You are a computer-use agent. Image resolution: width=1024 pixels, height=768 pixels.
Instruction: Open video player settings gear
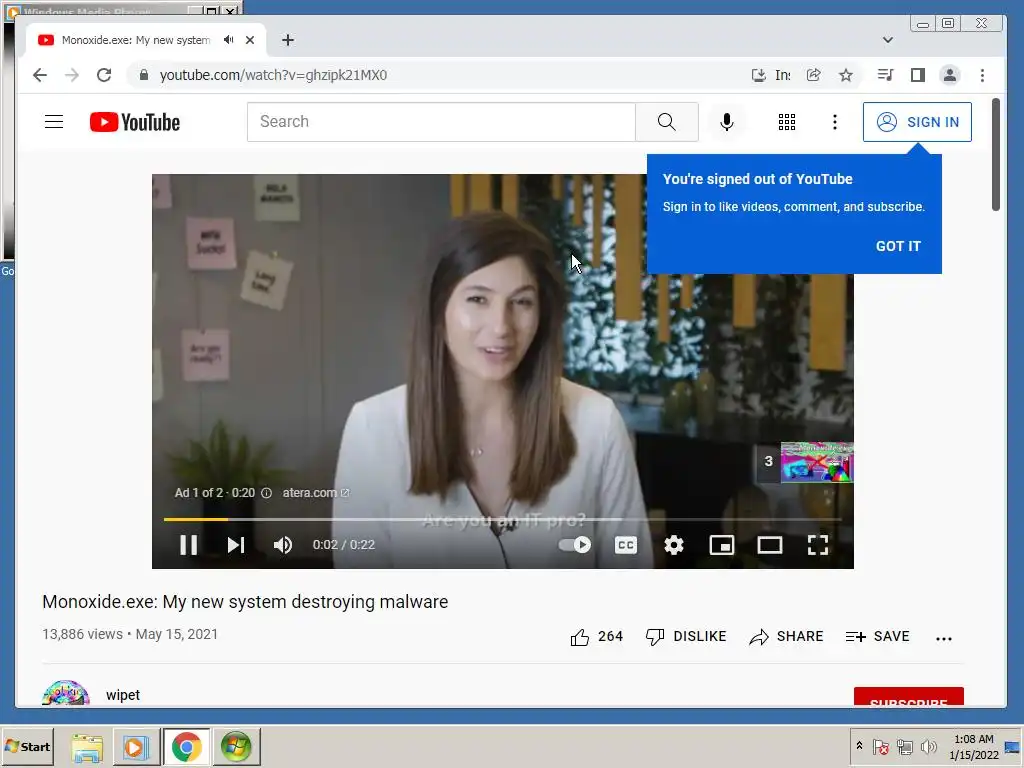click(674, 545)
